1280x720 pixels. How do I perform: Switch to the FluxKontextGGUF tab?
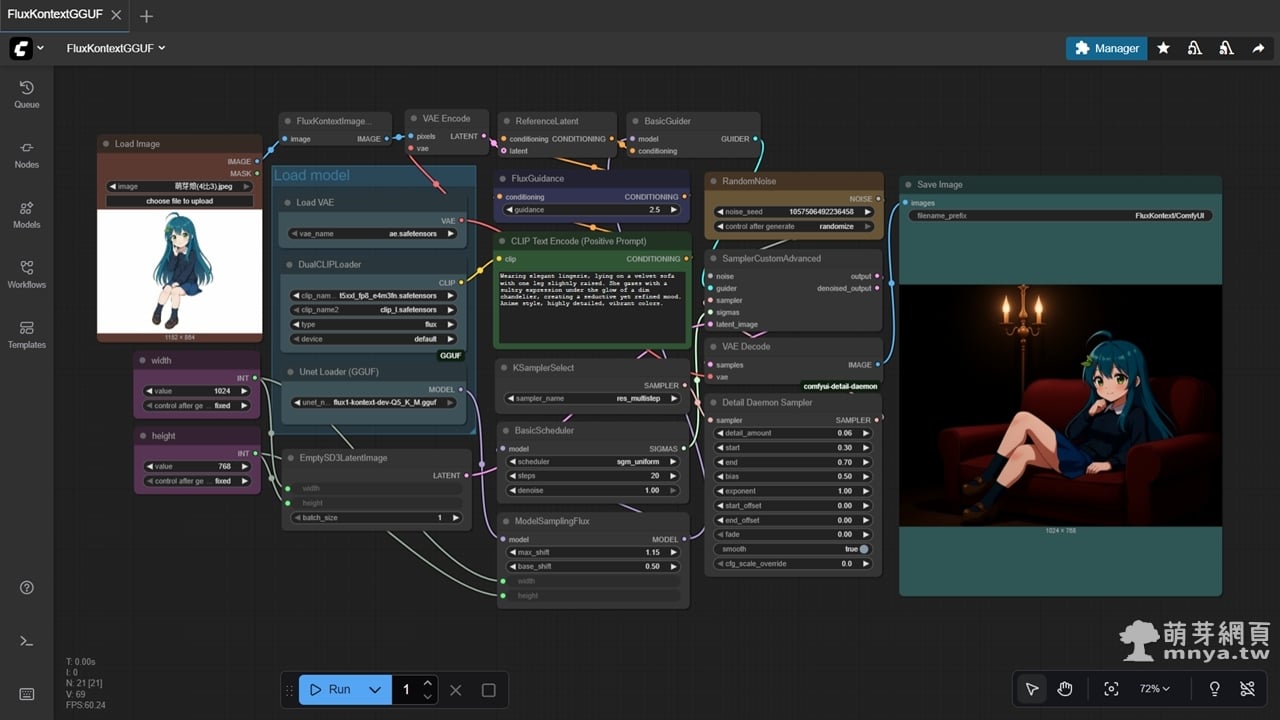point(55,16)
